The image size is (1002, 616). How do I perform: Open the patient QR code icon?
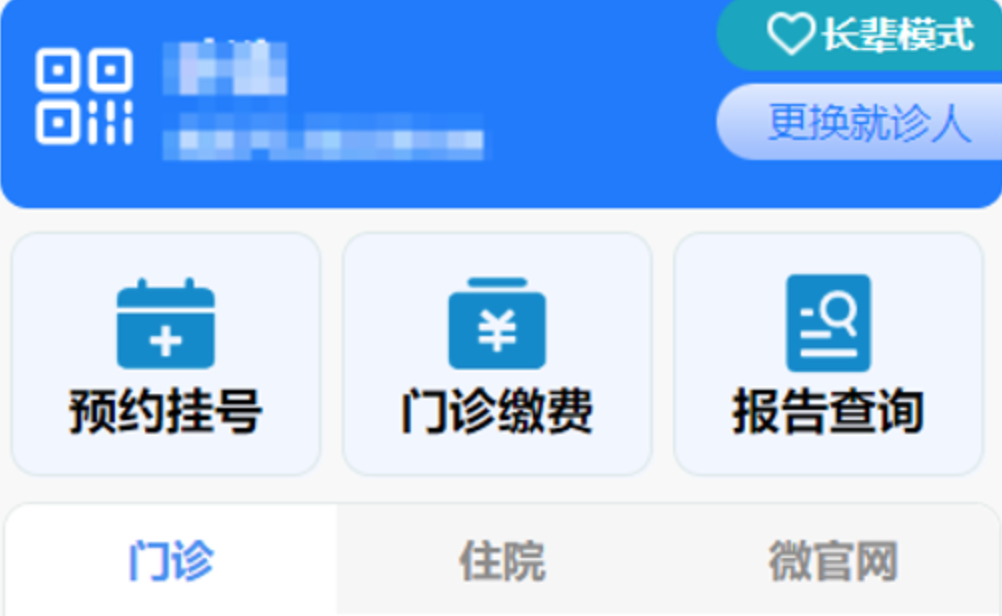[x=84, y=96]
